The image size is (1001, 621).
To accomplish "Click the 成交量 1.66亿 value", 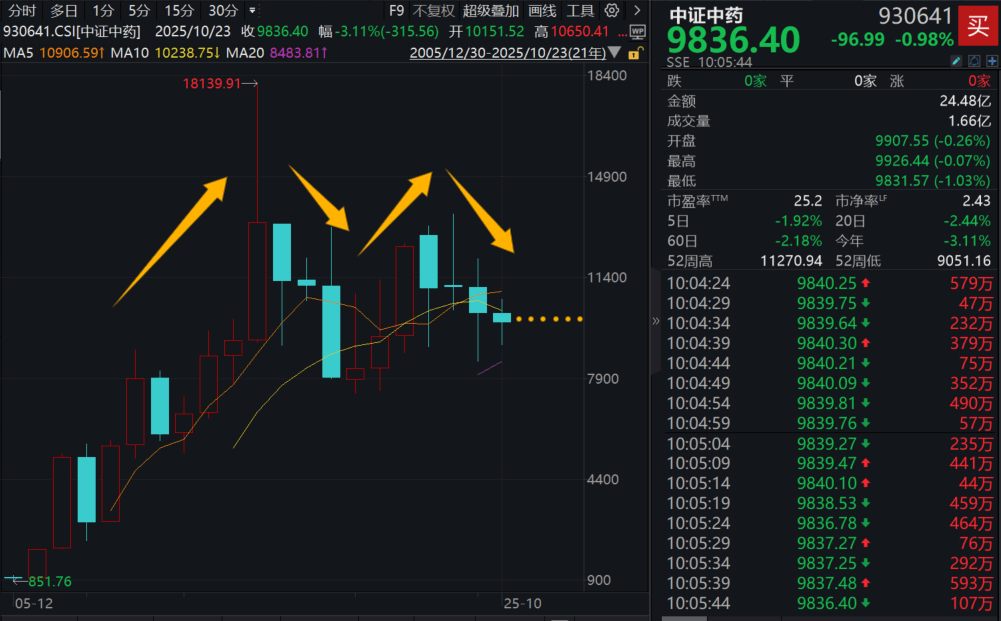I will point(969,121).
